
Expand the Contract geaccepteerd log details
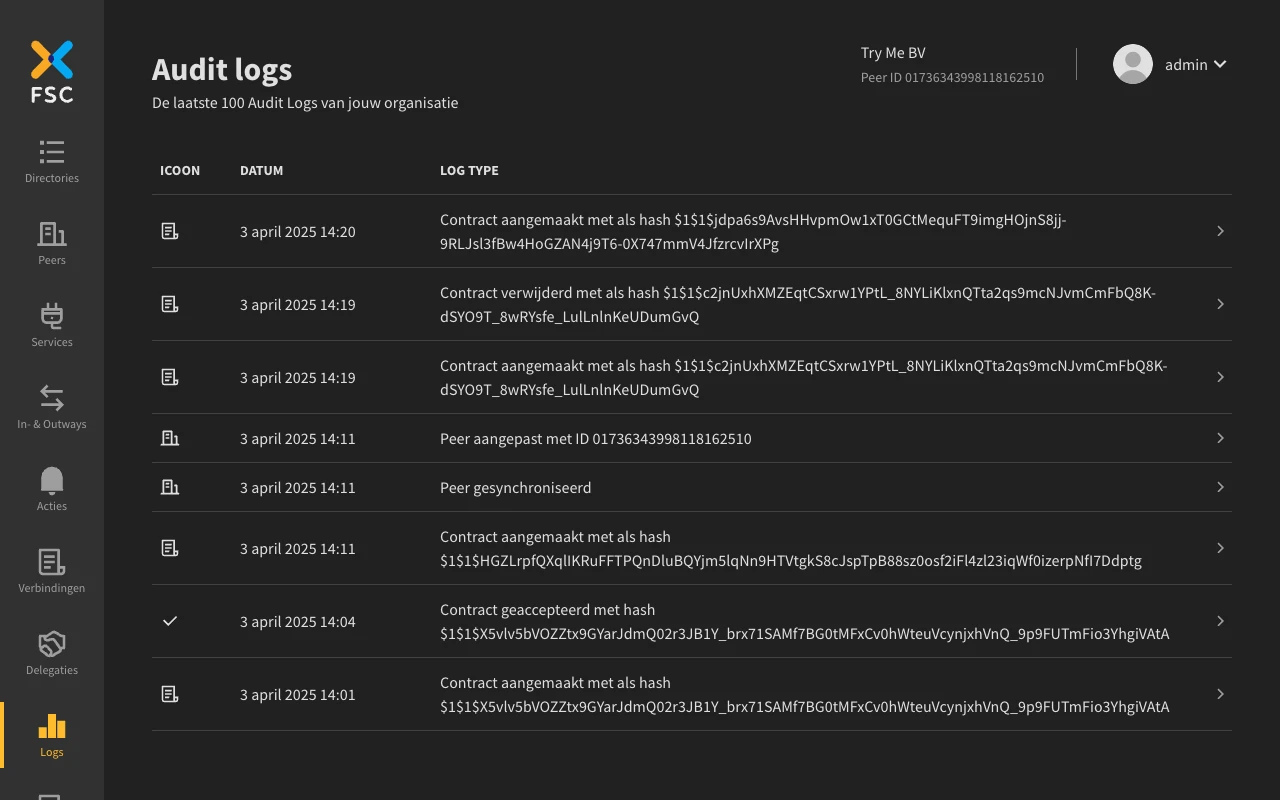[x=1220, y=621]
